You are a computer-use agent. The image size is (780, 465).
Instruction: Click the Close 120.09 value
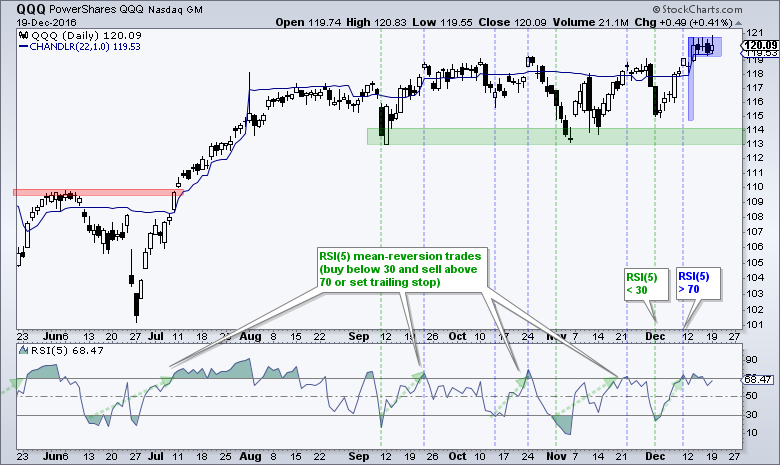point(512,22)
